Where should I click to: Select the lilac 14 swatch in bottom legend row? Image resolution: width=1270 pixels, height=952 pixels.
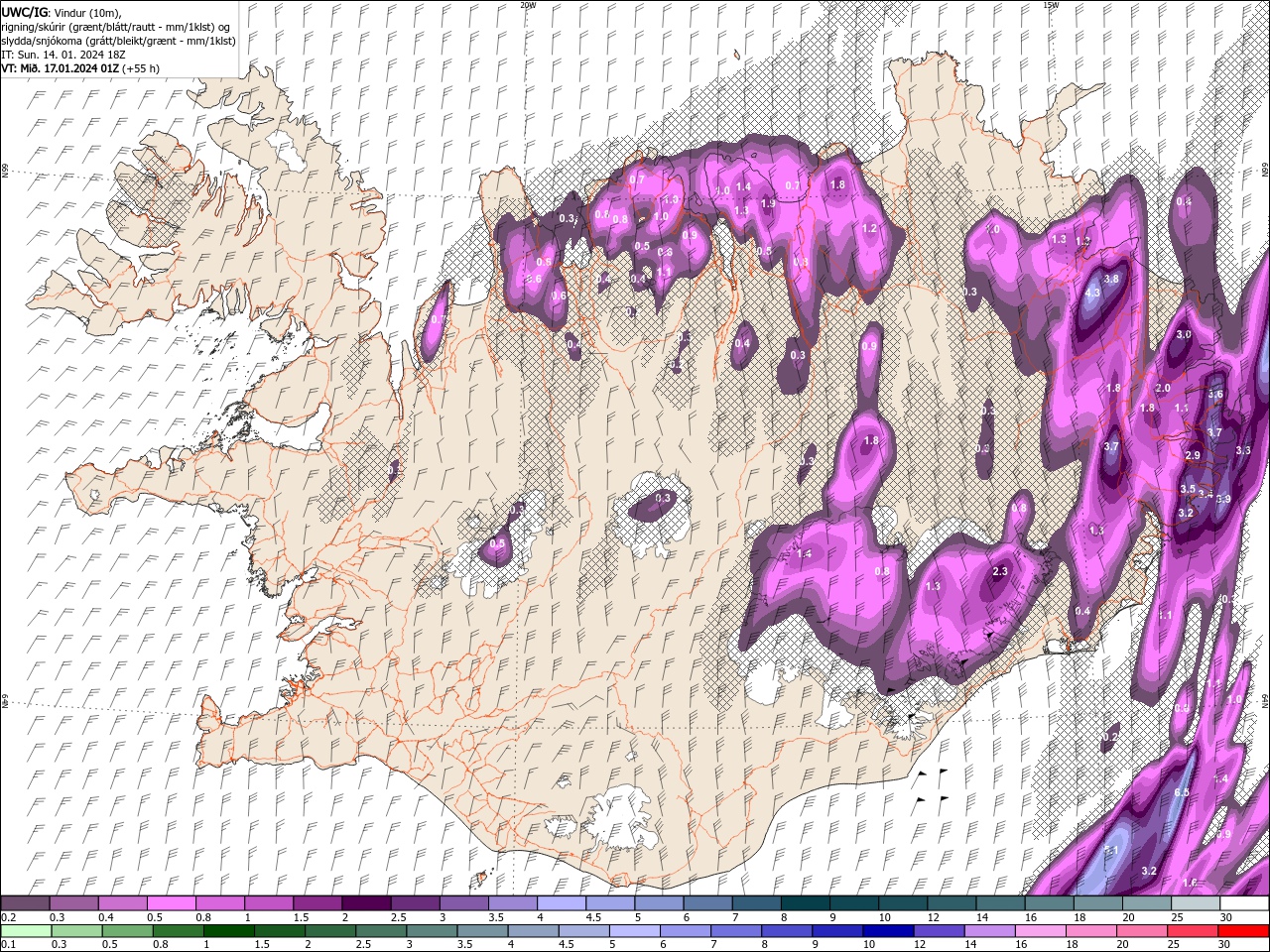[x=988, y=930]
